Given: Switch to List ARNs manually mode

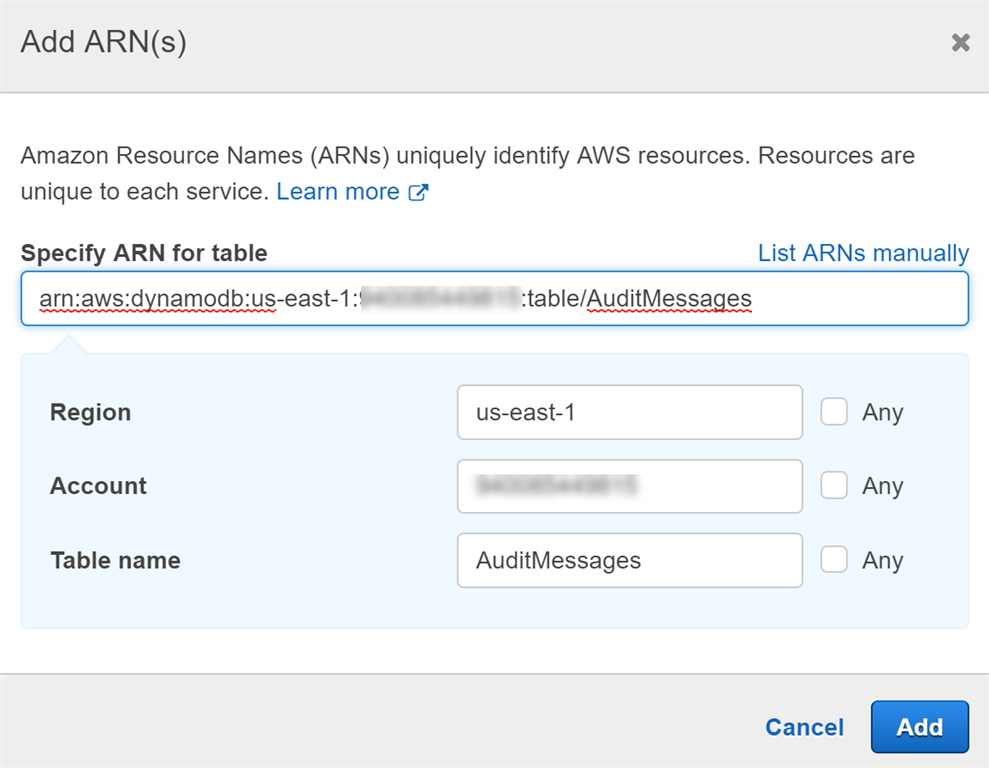Looking at the screenshot, I should tap(862, 253).
